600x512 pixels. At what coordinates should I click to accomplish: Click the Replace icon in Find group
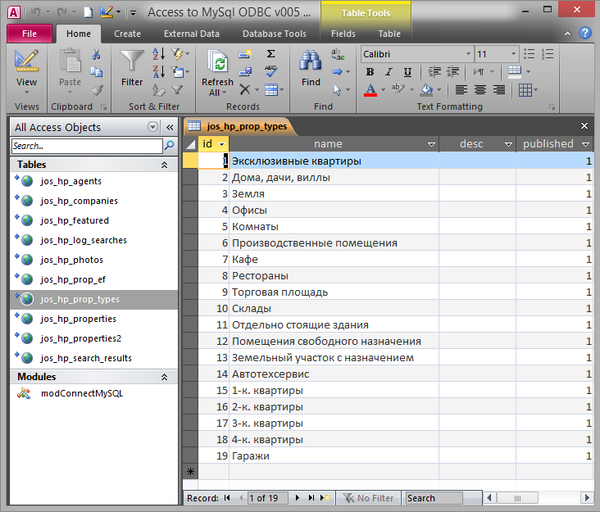(338, 54)
